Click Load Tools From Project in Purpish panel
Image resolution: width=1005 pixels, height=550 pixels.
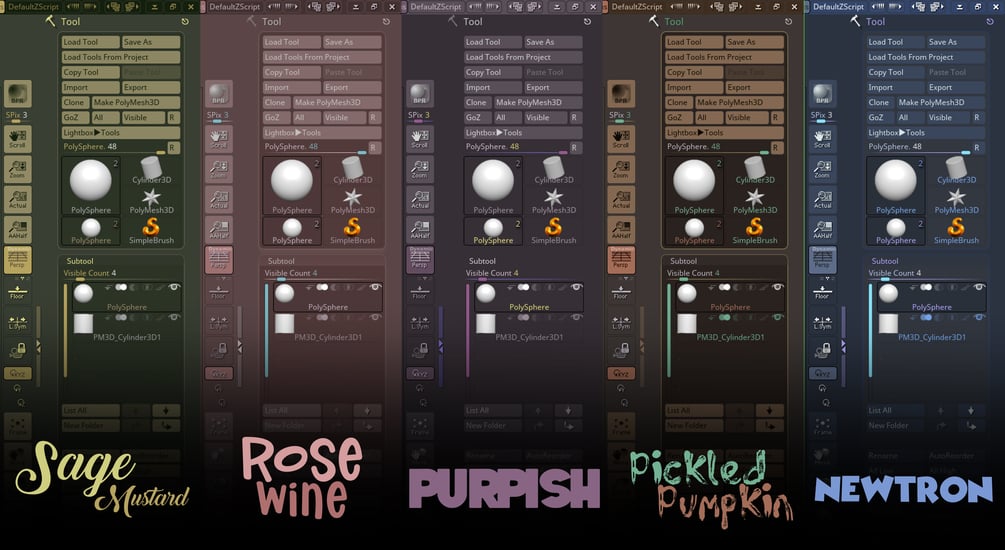click(x=523, y=57)
